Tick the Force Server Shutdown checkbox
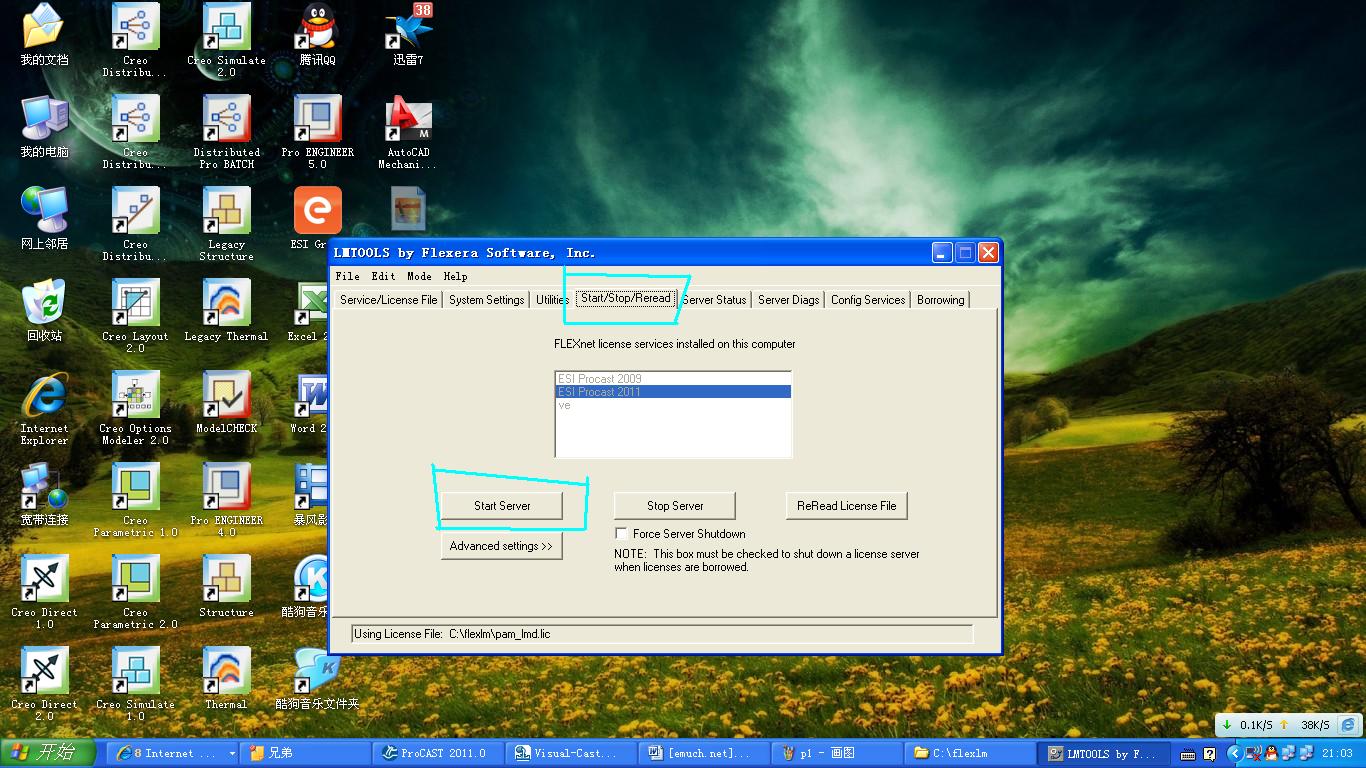Screen dimensions: 1366x768 coord(622,534)
